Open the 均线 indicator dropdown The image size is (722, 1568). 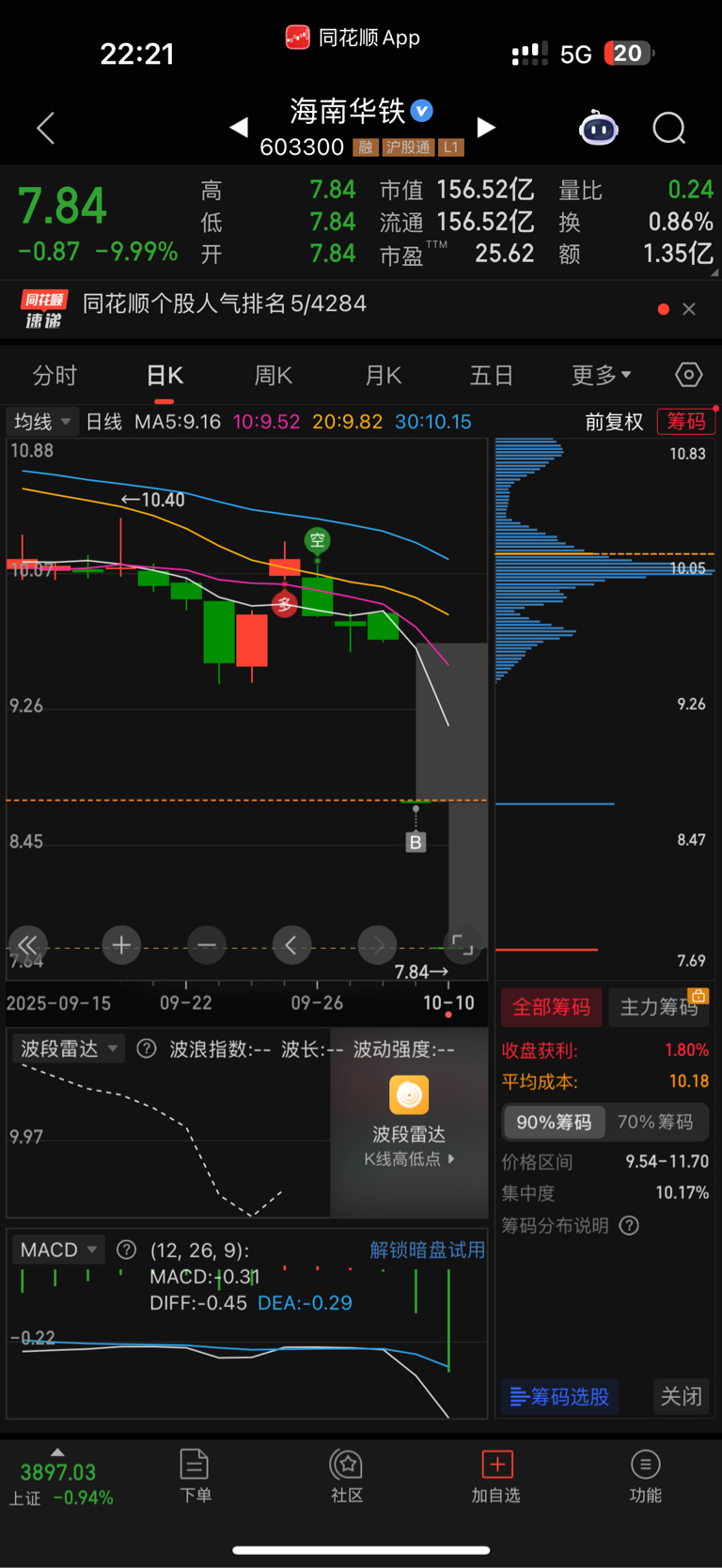tap(41, 422)
